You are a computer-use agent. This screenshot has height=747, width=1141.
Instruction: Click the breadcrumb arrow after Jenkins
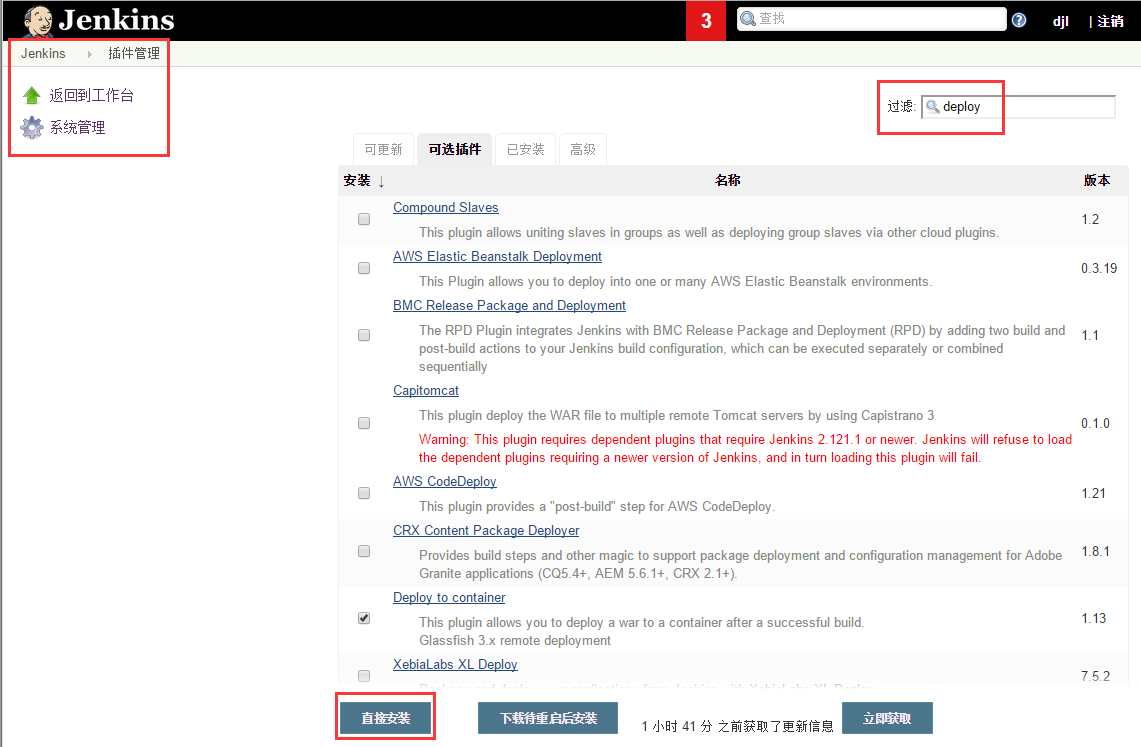90,54
